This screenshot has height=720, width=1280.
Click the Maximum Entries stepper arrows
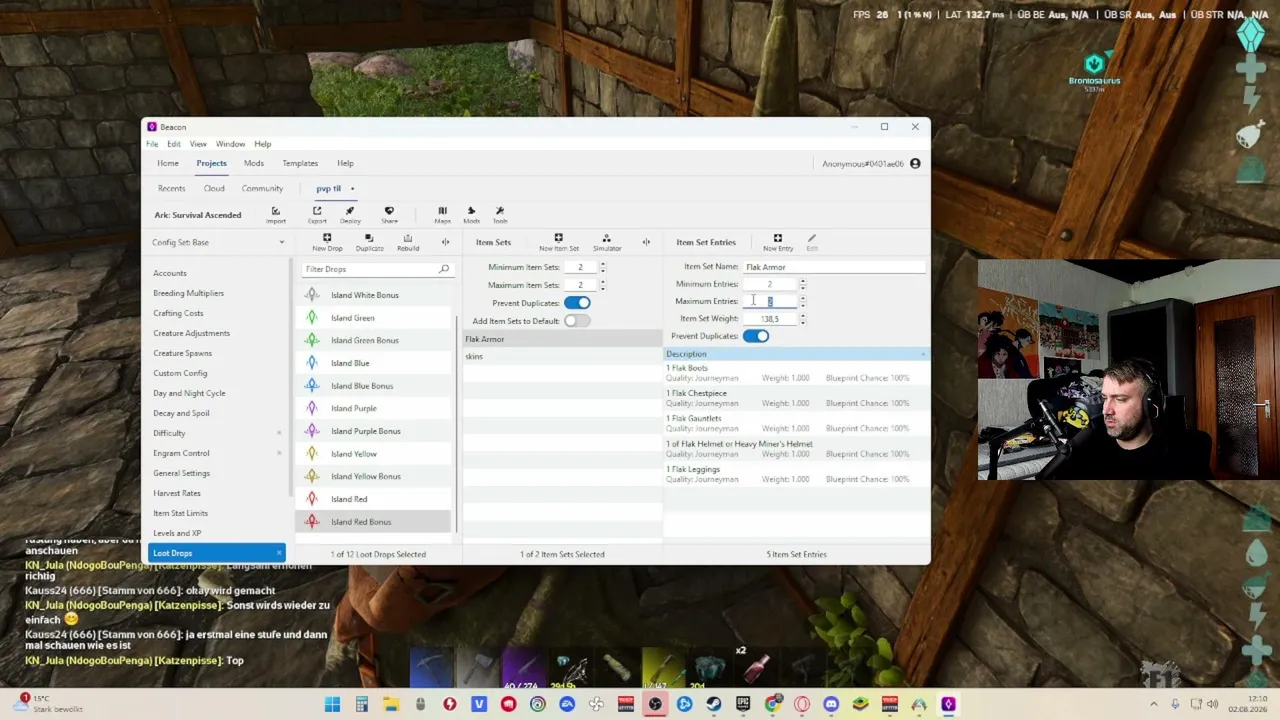pos(802,301)
